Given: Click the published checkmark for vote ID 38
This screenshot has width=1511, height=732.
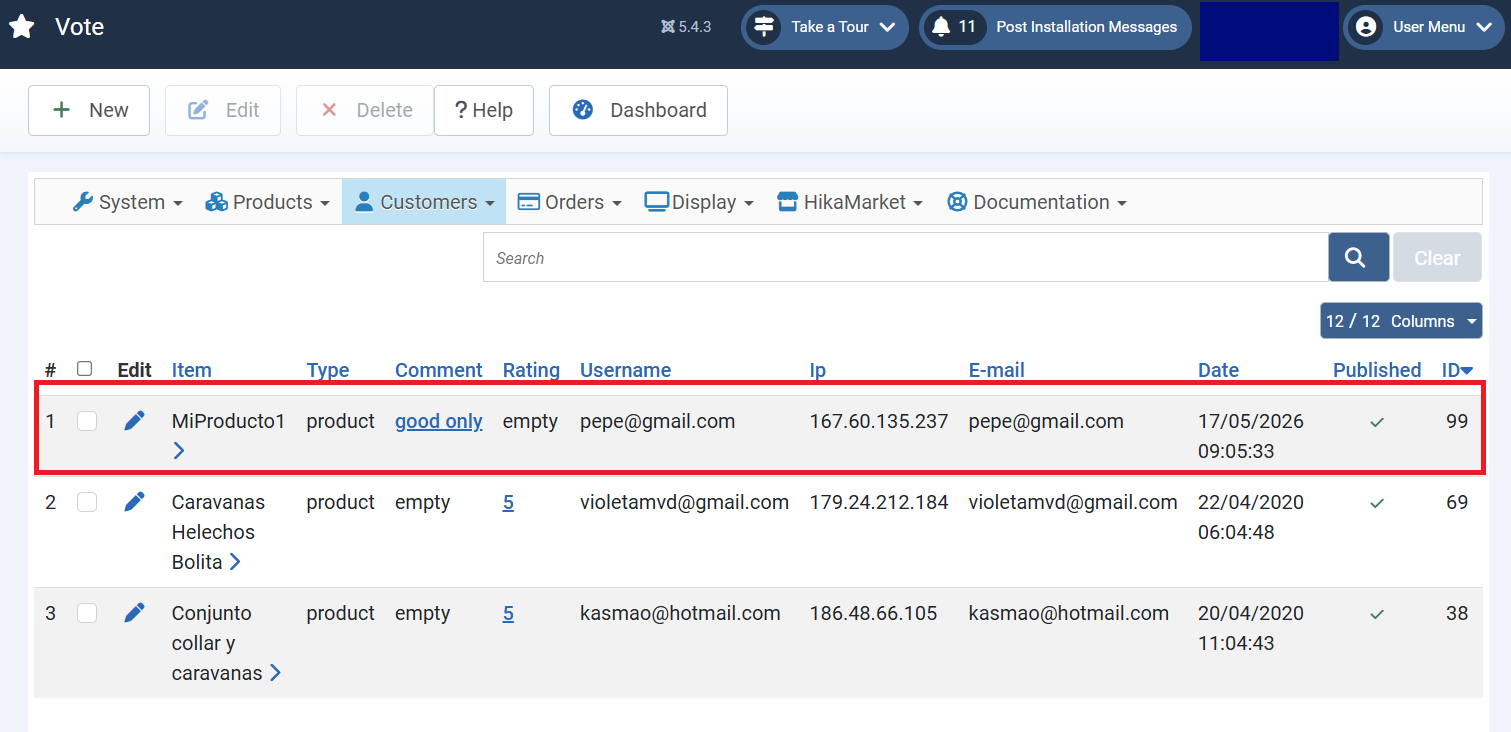Looking at the screenshot, I should [x=1377, y=614].
